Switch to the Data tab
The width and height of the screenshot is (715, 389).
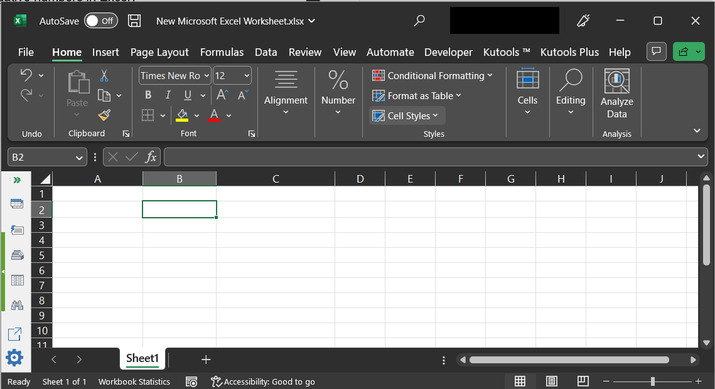(266, 52)
